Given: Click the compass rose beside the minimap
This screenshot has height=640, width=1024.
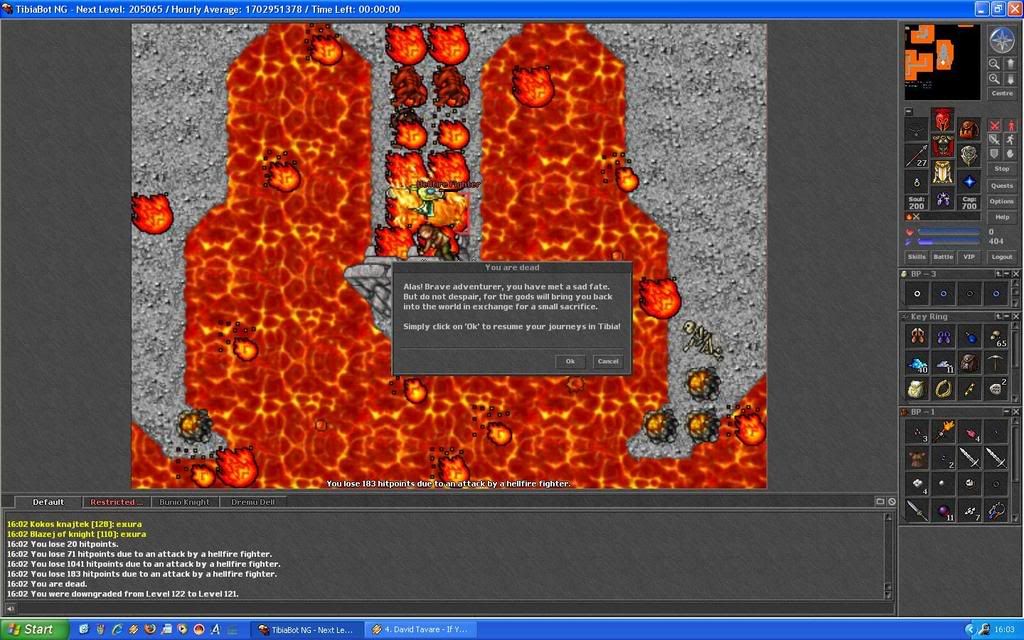Looking at the screenshot, I should [x=1002, y=39].
